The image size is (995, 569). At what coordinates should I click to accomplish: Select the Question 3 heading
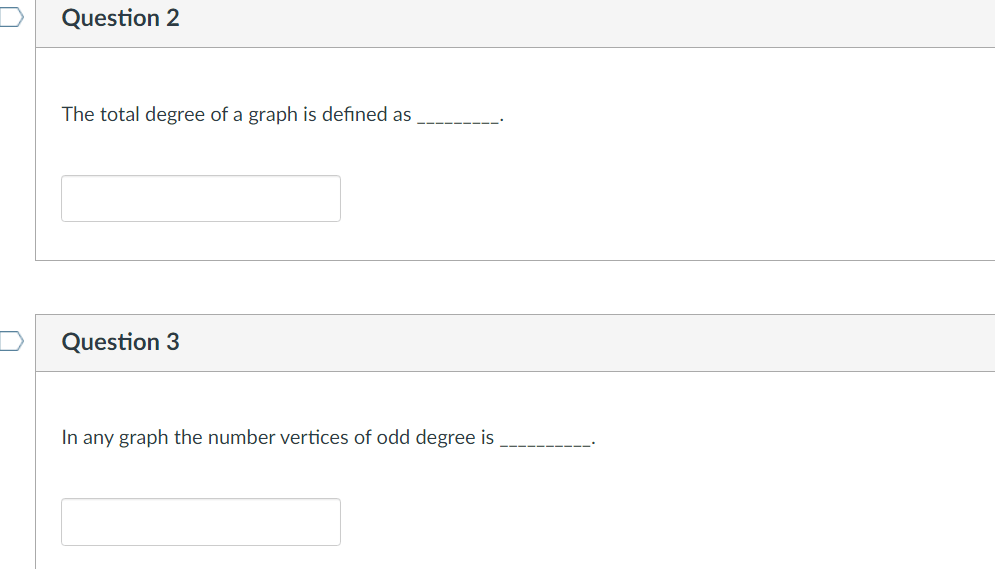121,342
